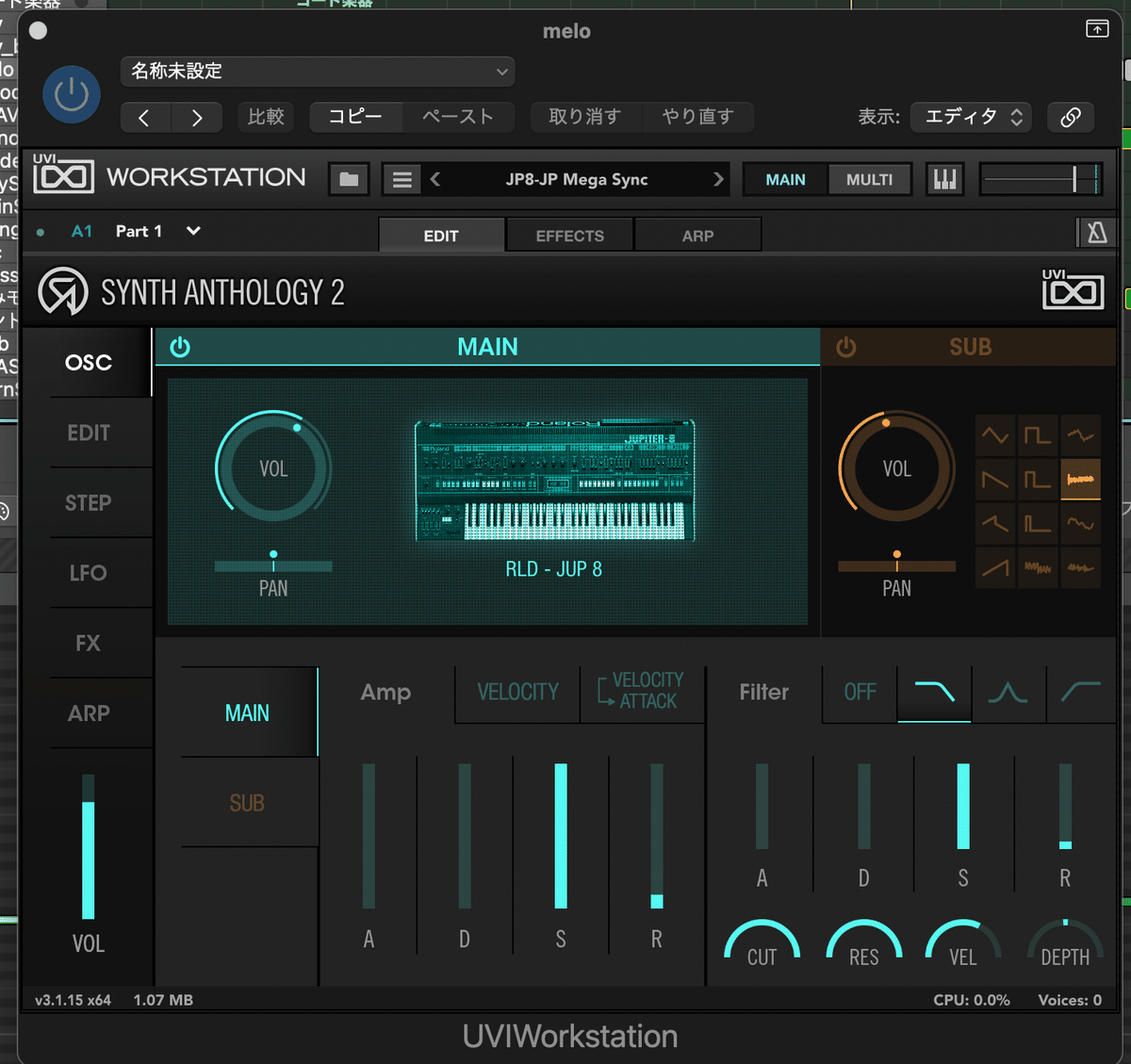Viewport: 1131px width, 1064px height.
Task: Go to previous preset in host header
Action: coord(144,117)
